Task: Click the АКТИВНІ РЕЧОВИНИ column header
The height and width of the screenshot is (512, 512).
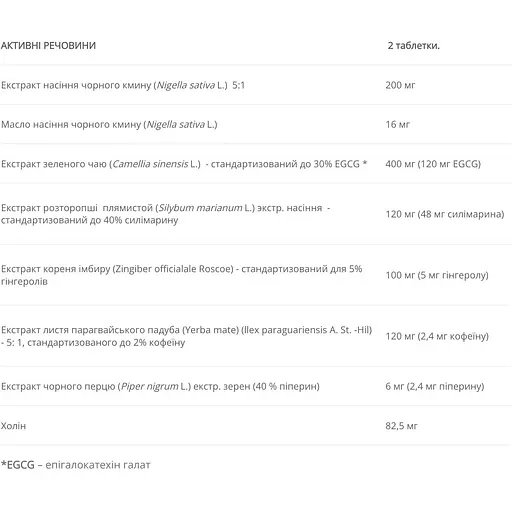Action: point(48,45)
